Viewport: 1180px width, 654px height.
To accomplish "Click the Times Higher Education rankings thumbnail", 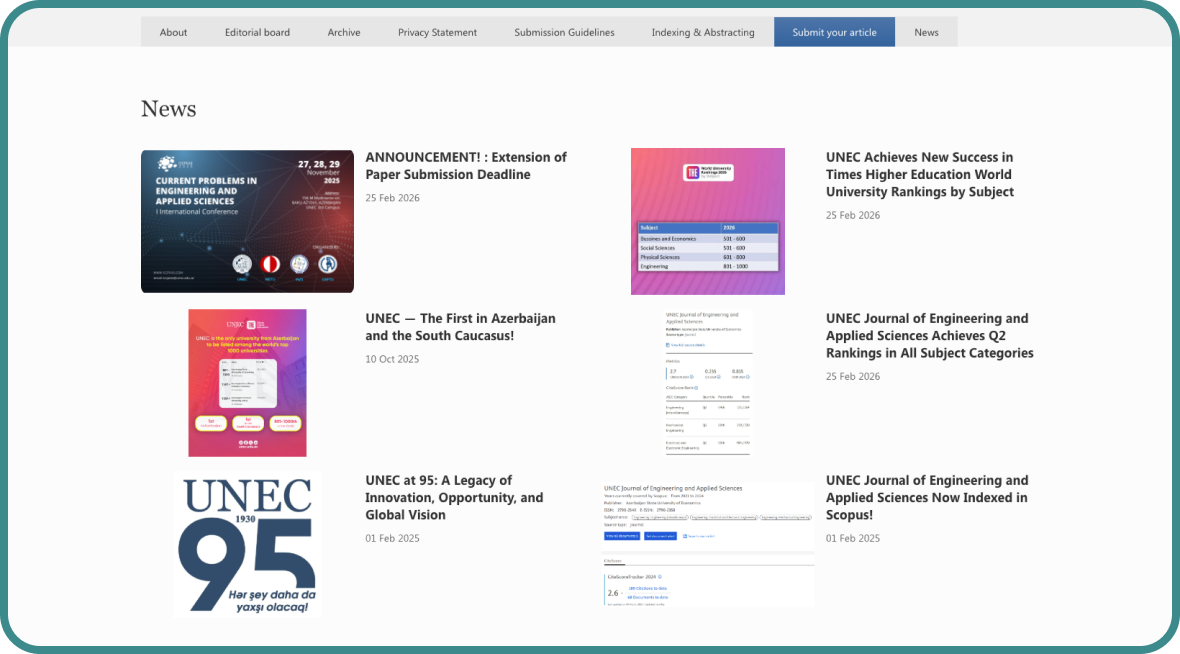I will coord(707,221).
